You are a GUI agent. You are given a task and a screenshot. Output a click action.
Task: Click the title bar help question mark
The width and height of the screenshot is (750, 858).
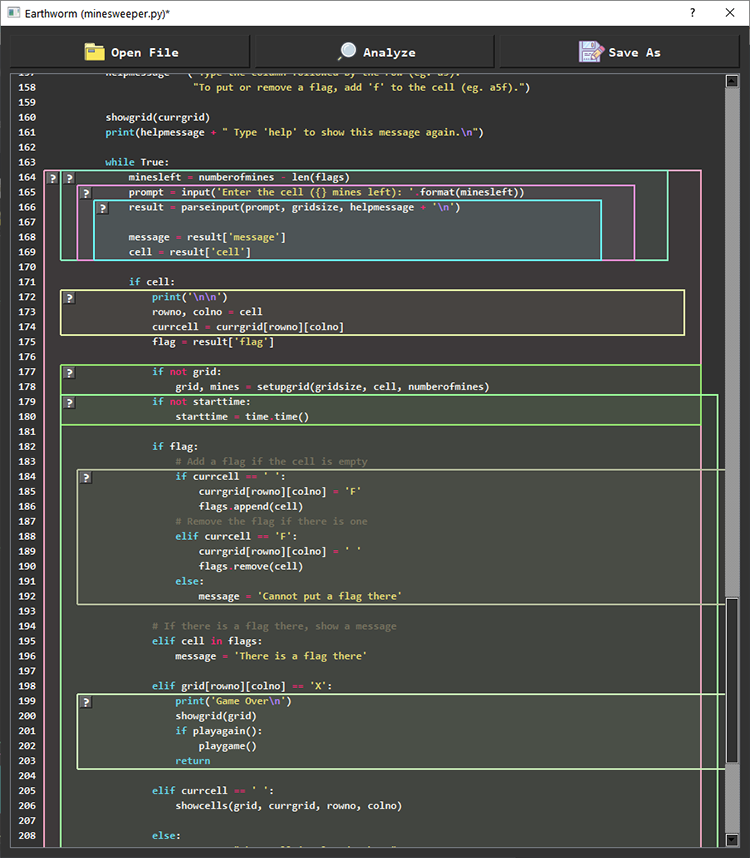(x=692, y=13)
